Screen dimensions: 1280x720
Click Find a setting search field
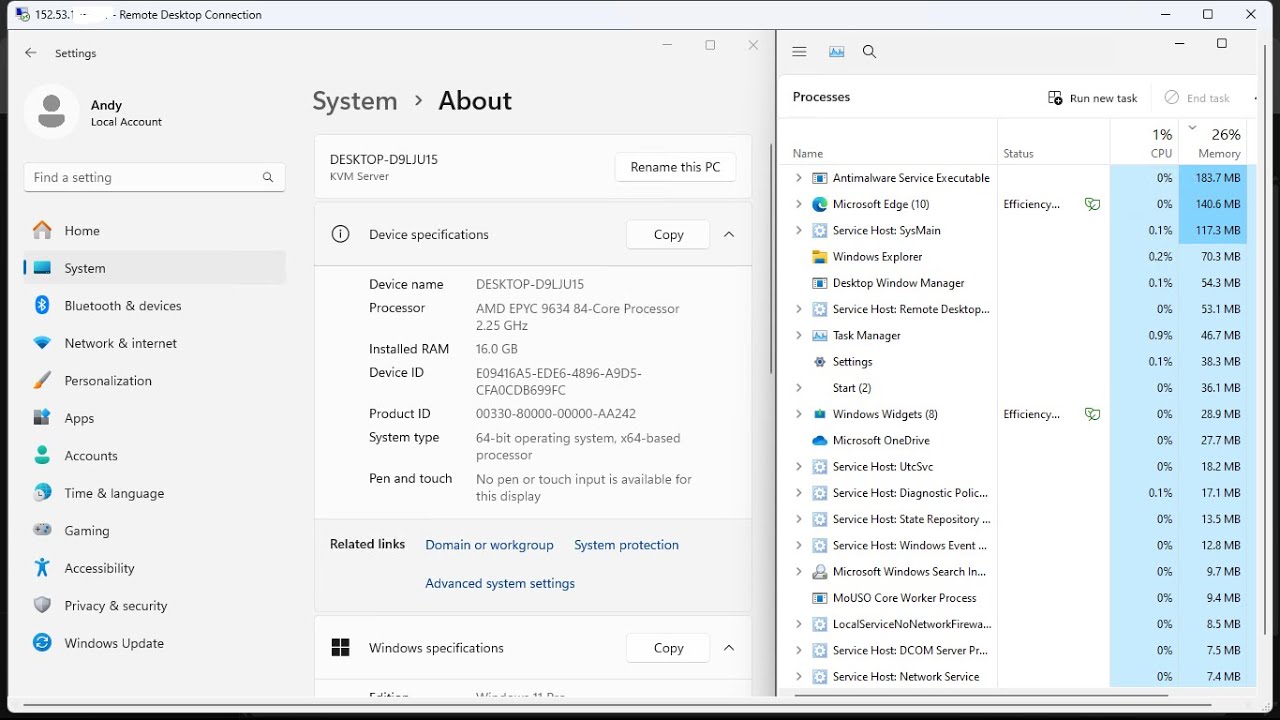tap(155, 177)
